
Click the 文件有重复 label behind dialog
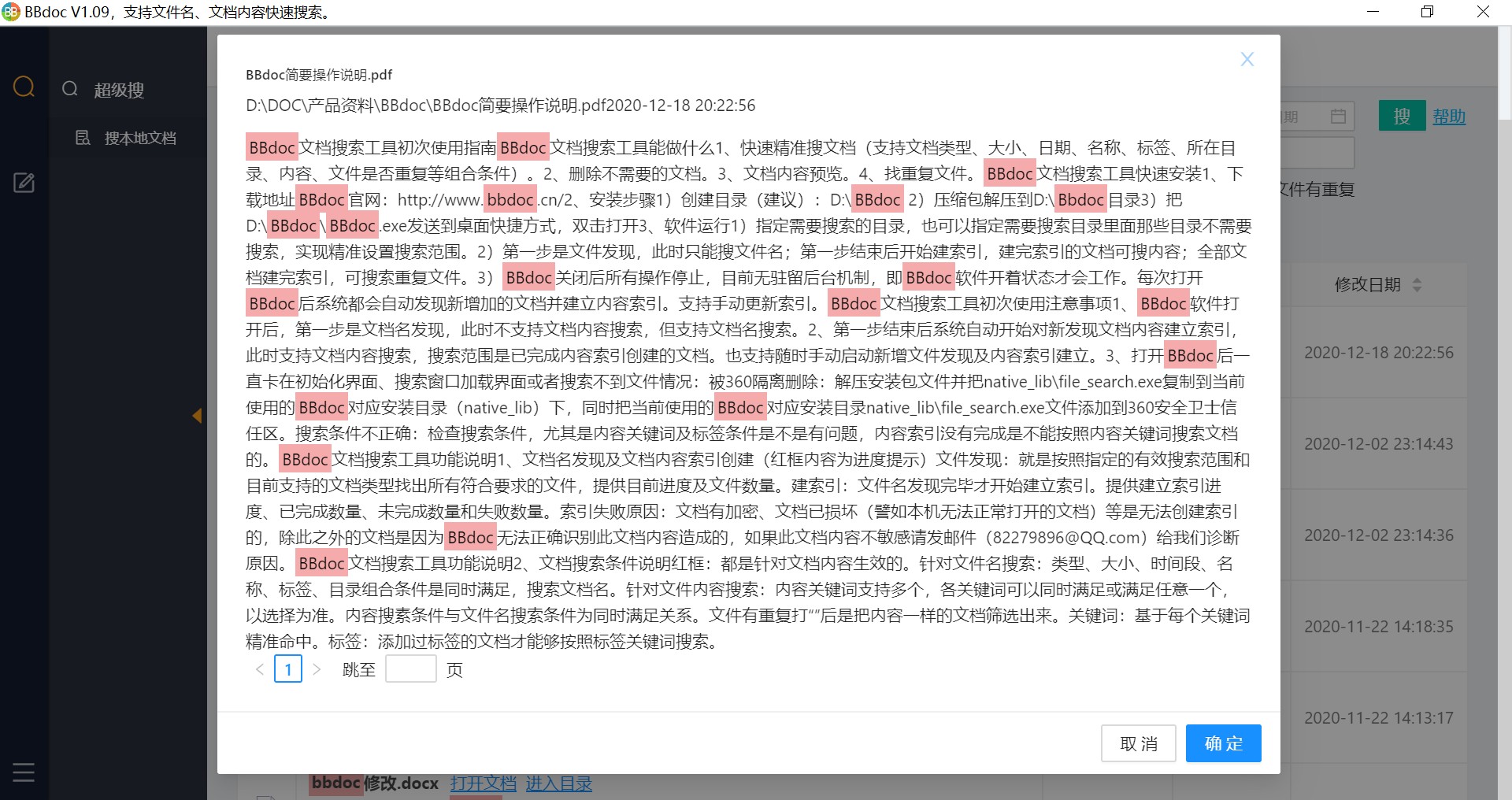pos(1317,190)
